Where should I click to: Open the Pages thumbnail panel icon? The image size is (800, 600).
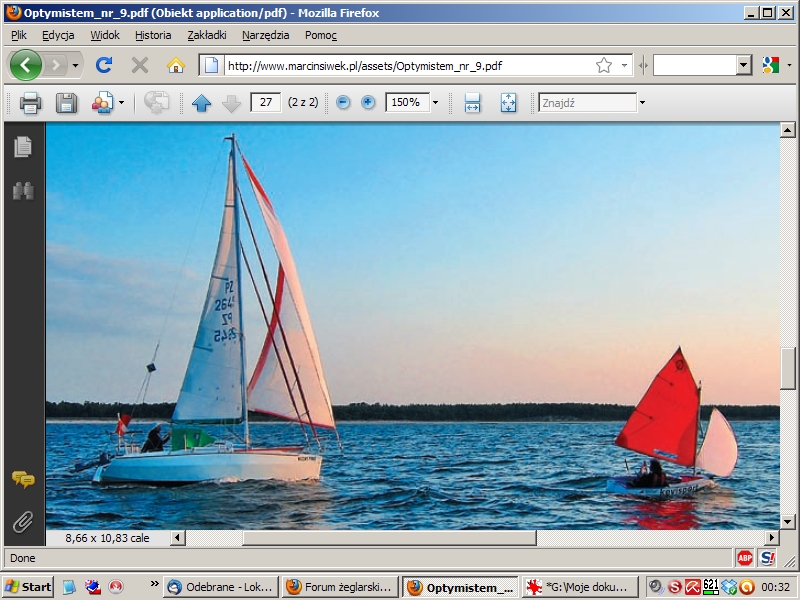22,147
